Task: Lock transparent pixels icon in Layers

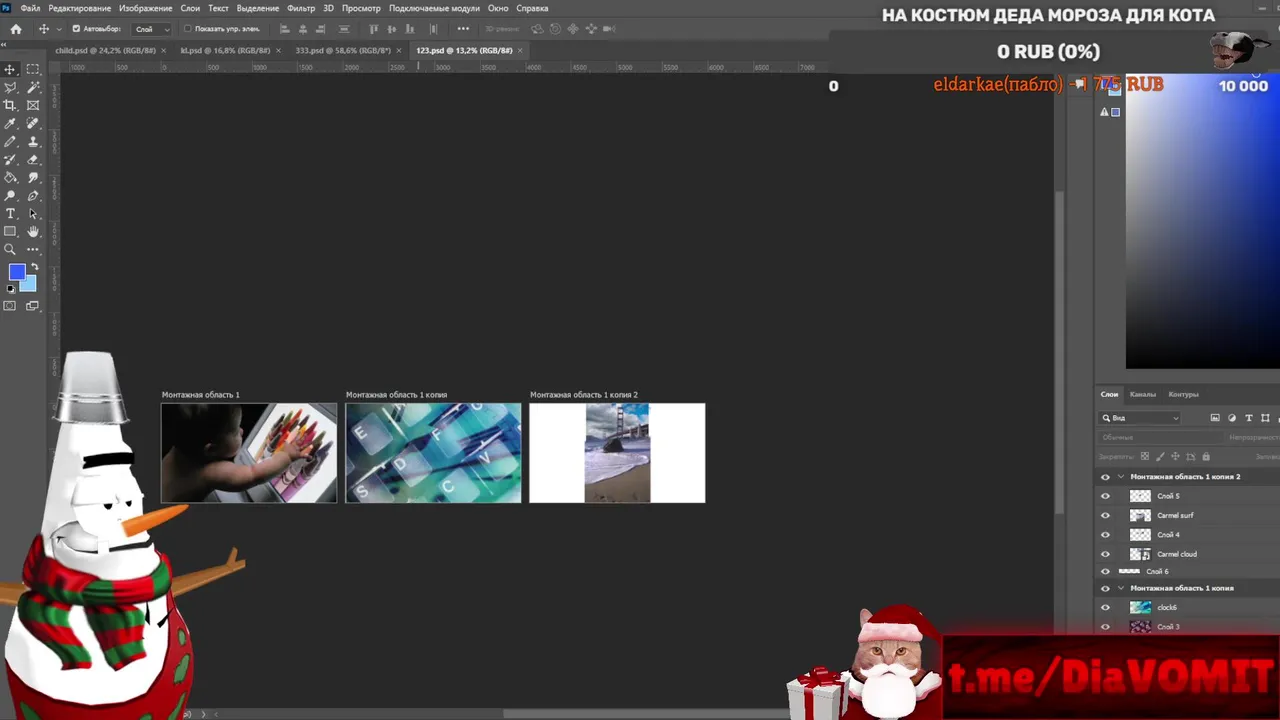Action: [x=1145, y=456]
